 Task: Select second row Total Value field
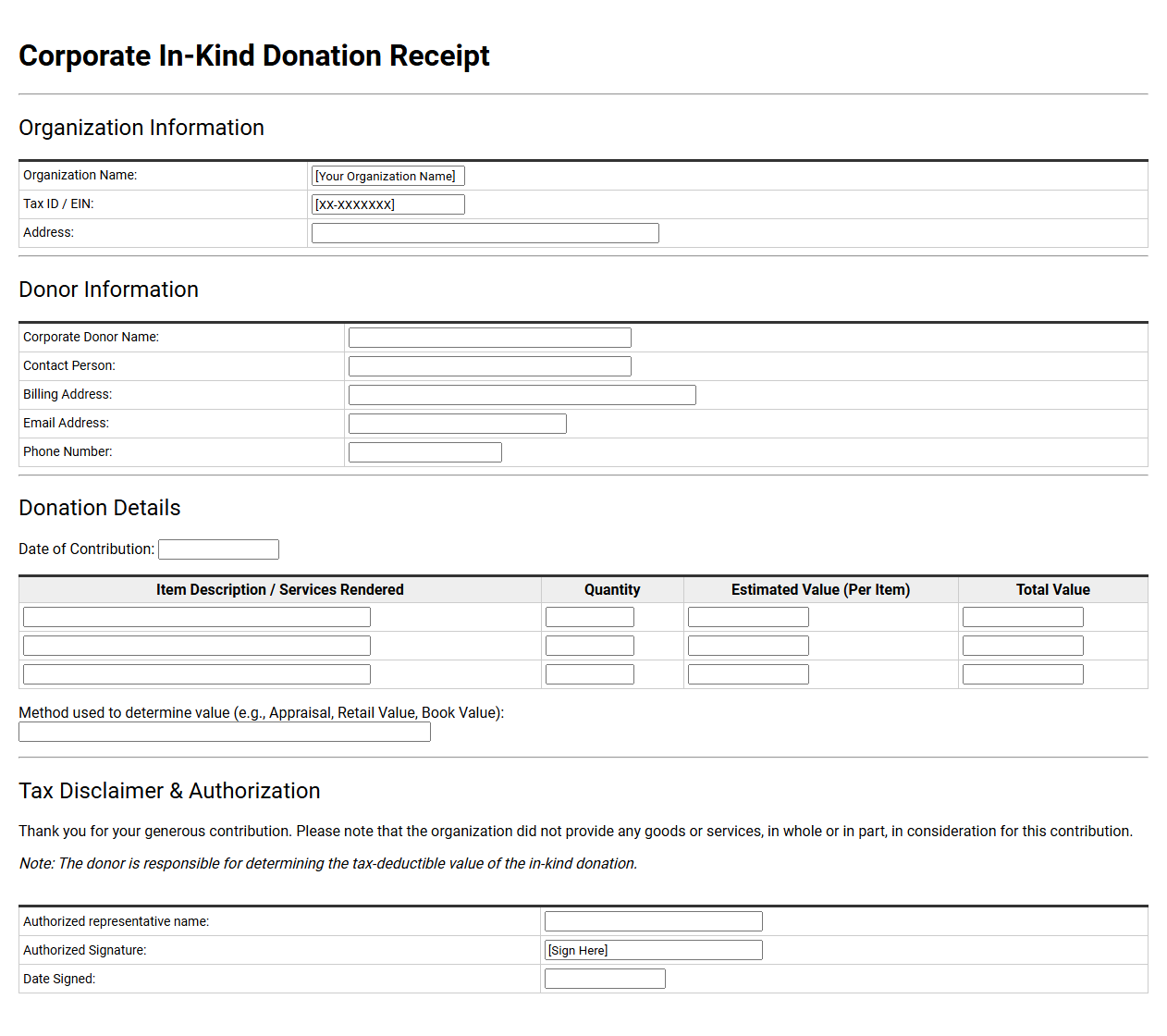coord(1023,646)
